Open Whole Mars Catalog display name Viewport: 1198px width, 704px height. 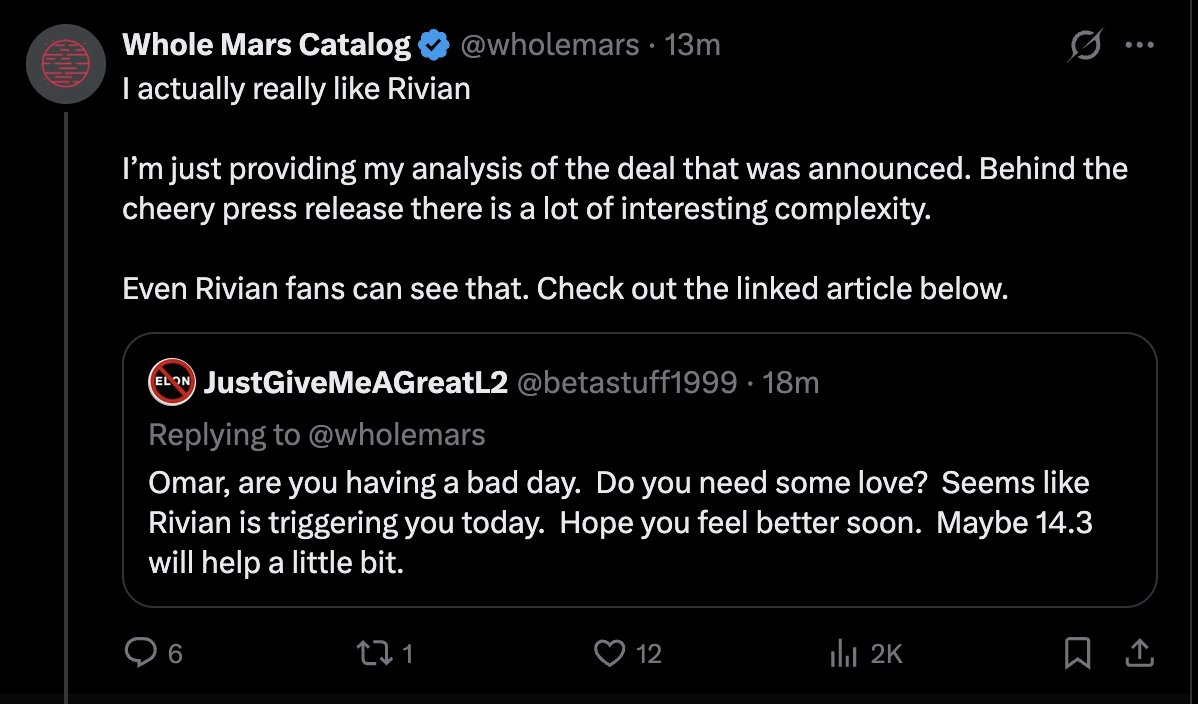(266, 45)
